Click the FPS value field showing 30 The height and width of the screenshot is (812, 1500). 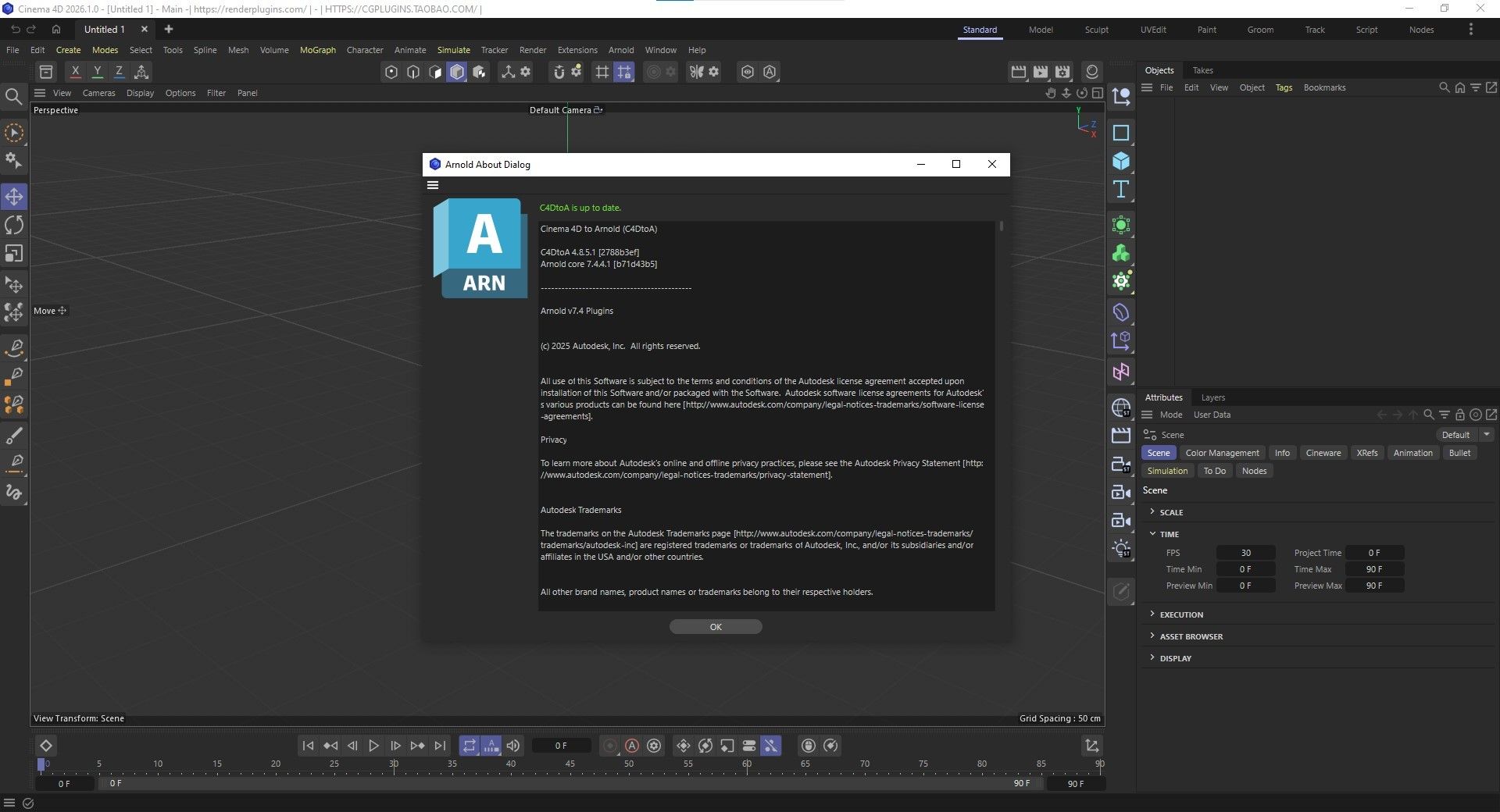pyautogui.click(x=1246, y=552)
